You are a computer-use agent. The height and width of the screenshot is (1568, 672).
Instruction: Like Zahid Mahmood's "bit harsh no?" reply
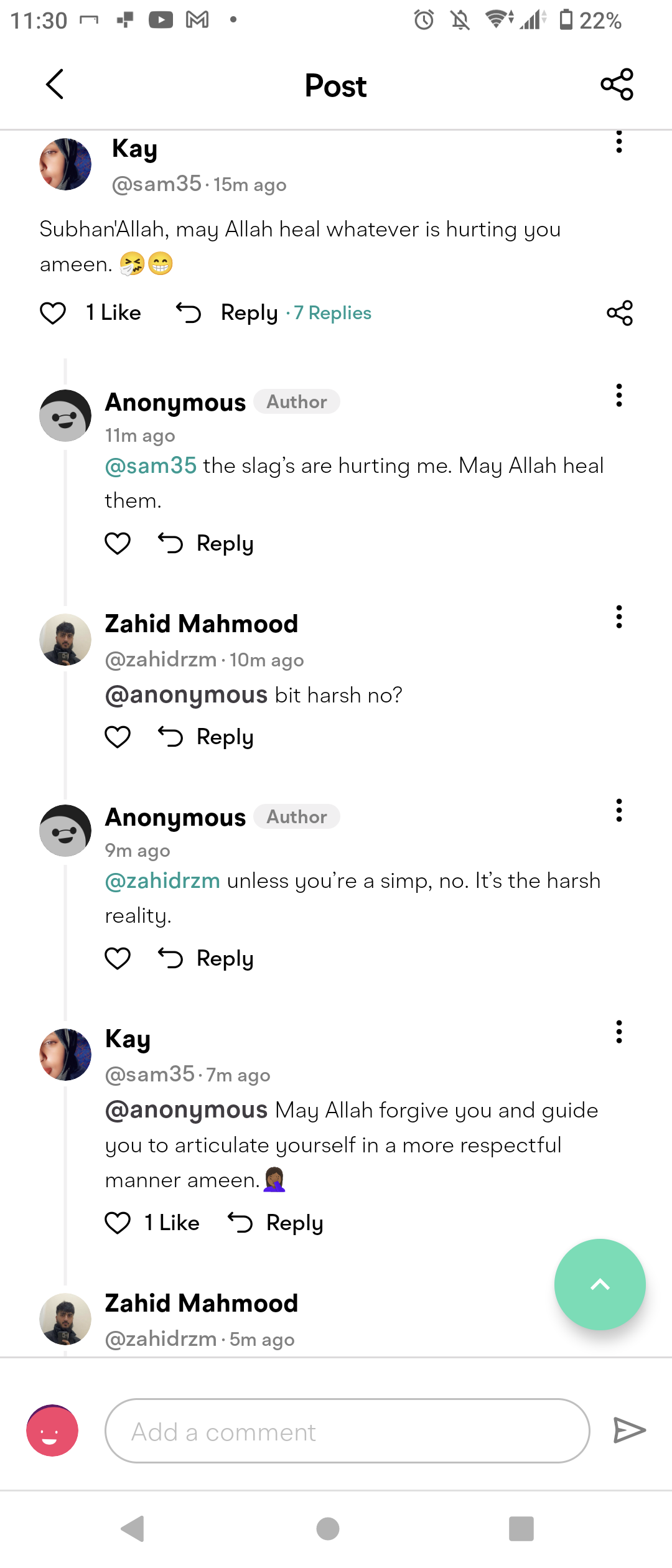pos(118,737)
